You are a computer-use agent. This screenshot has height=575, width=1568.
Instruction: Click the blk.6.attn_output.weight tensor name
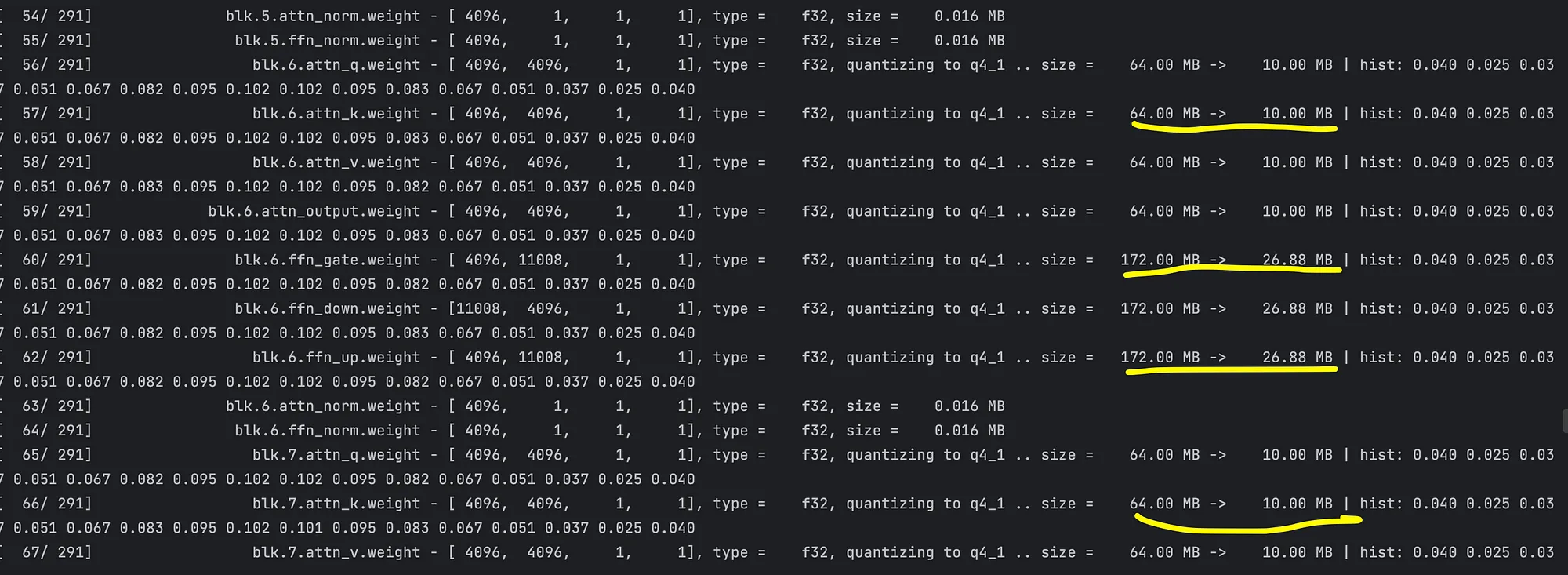point(314,211)
